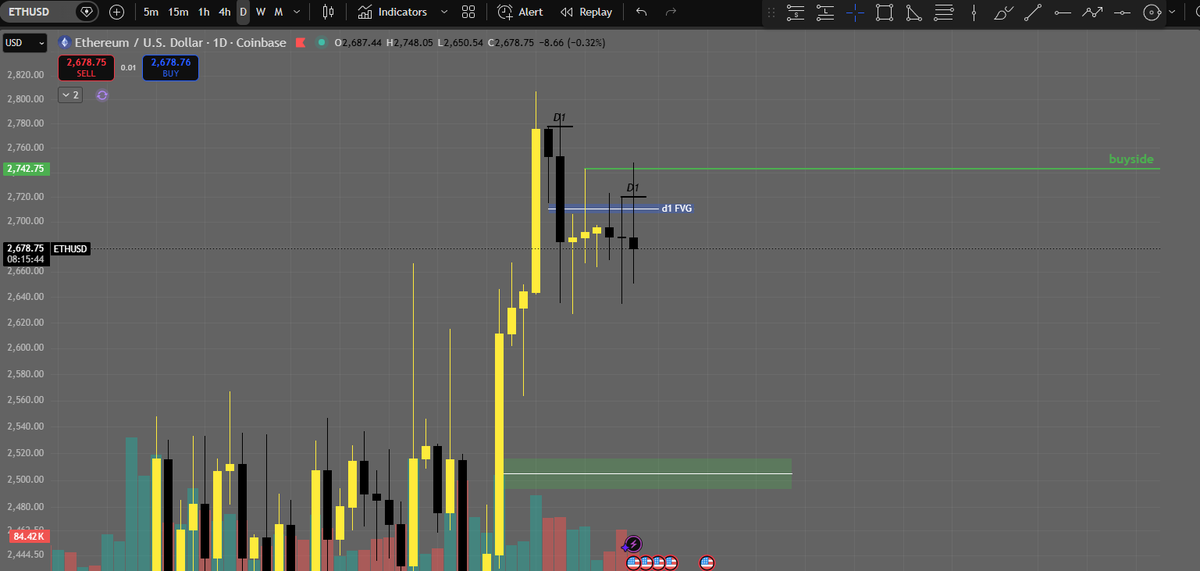
Task: Select the Fib retracement lines tool
Action: [944, 13]
